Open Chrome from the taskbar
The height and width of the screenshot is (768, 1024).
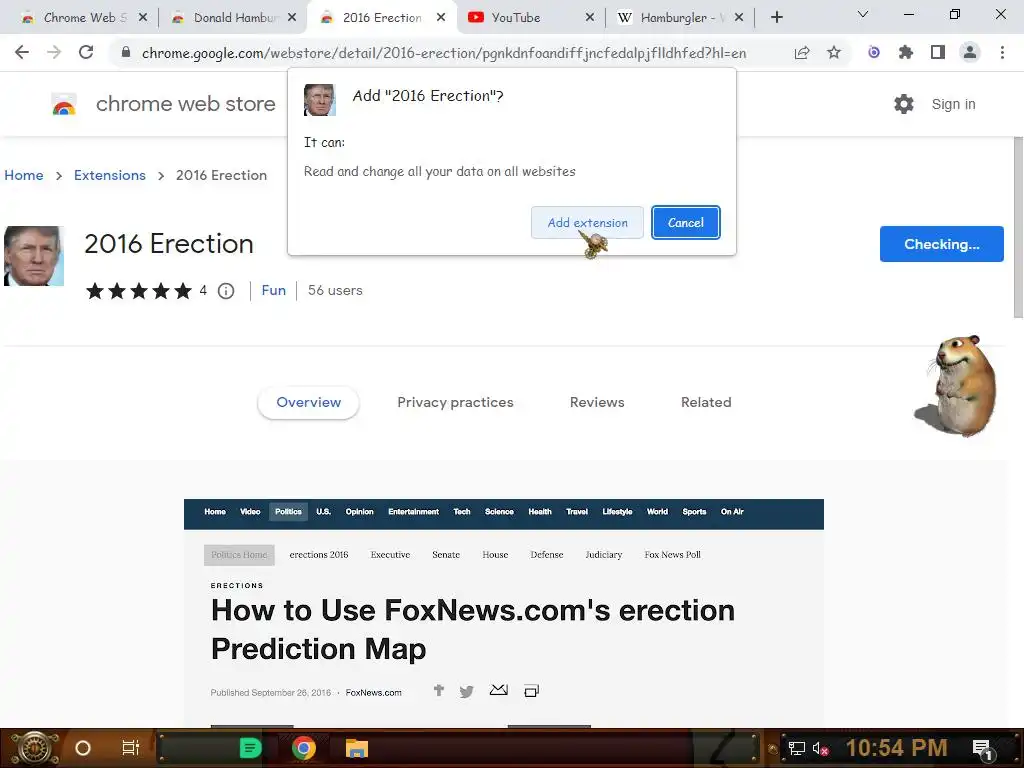304,748
